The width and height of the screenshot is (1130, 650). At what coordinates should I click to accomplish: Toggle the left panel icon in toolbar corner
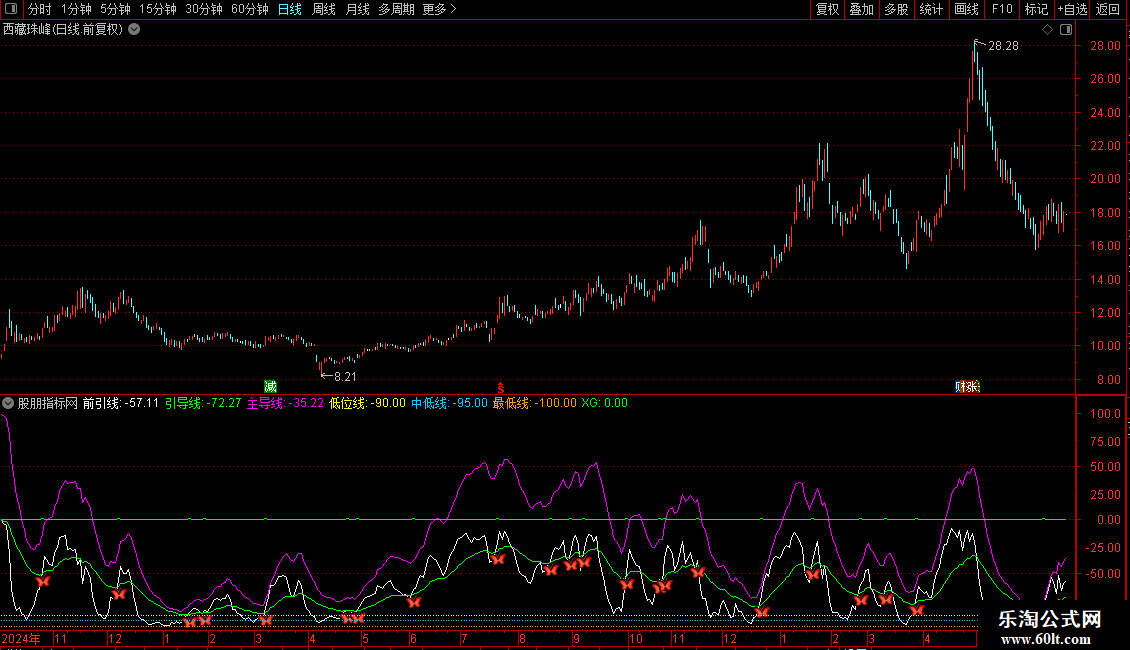tap(11, 9)
